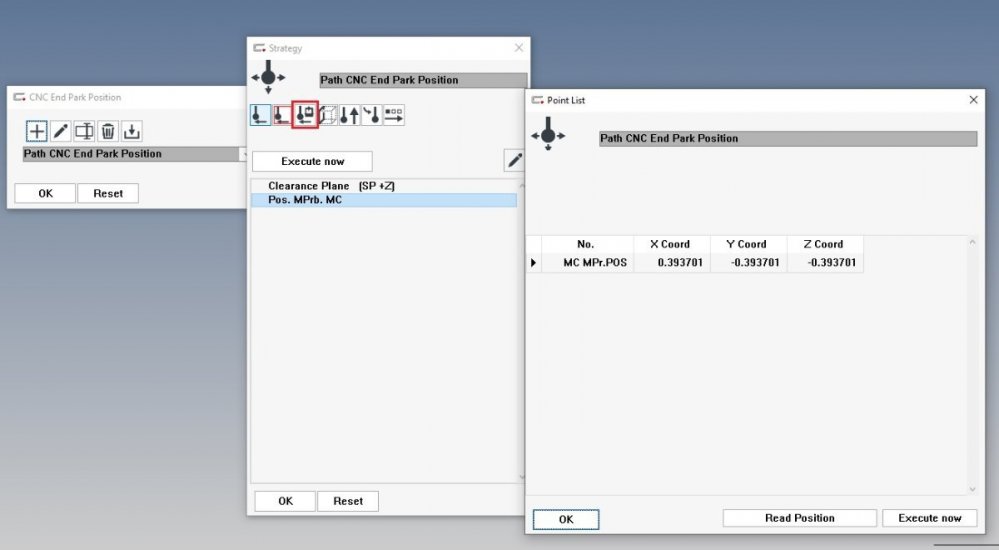
Task: Click the trash delete icon in CNC End Park Position
Action: (x=108, y=131)
